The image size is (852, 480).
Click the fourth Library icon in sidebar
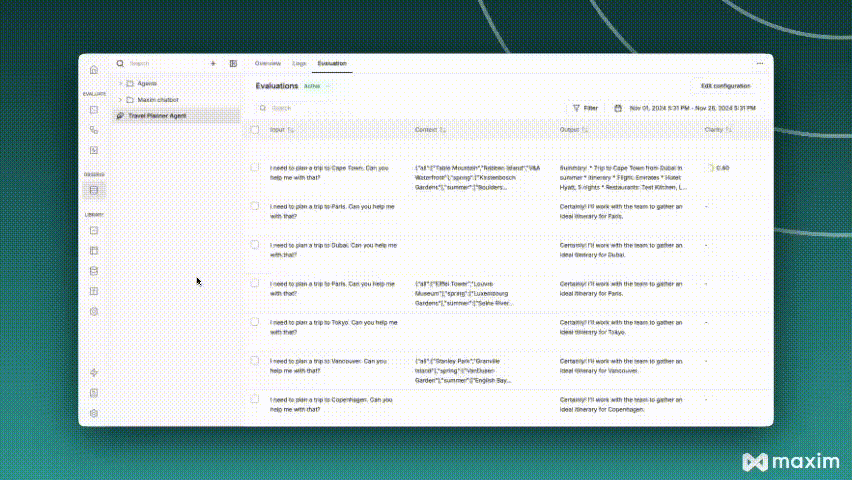pos(94,291)
